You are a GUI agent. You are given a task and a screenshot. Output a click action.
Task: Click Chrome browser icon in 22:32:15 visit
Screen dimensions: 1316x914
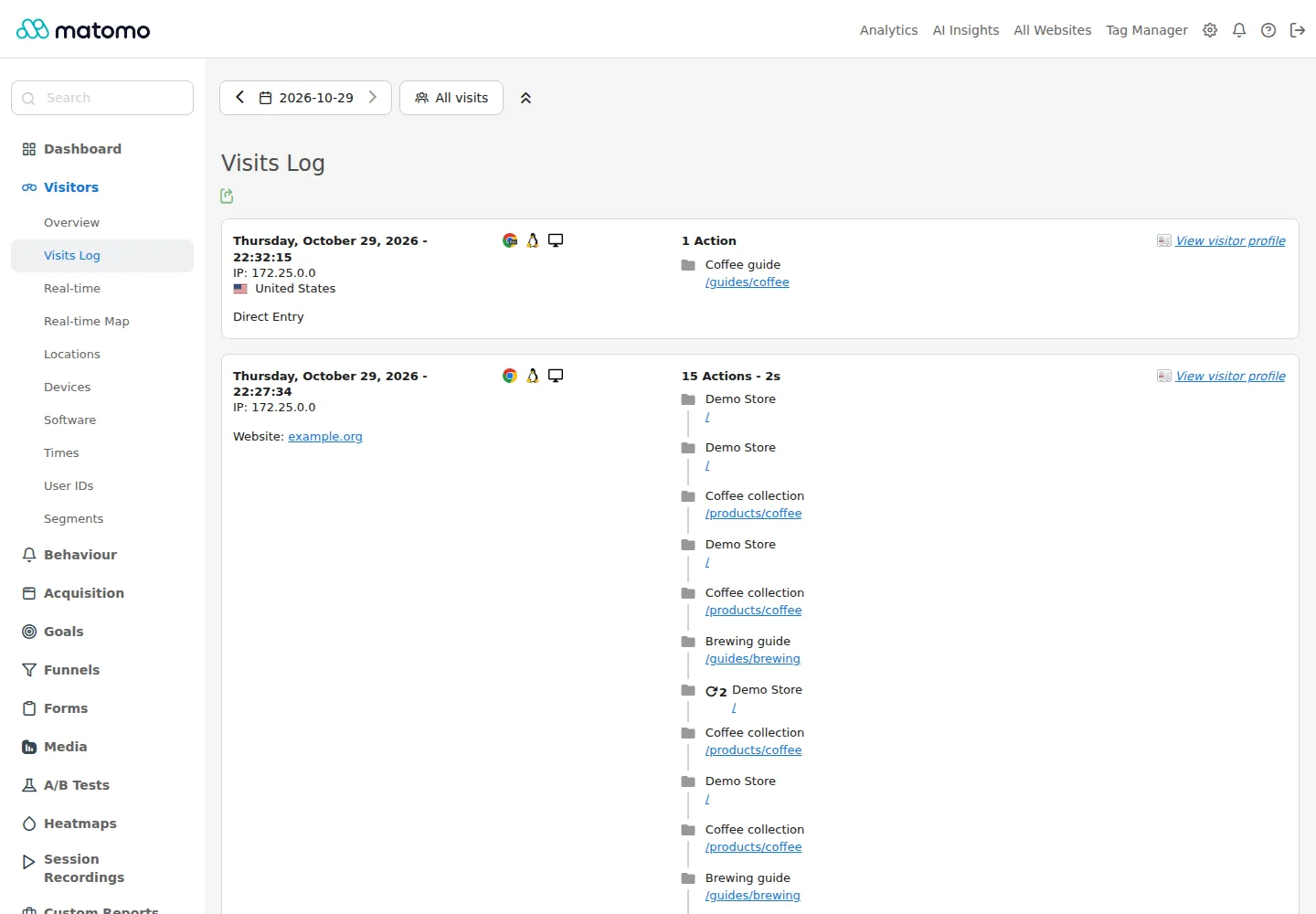coord(510,240)
